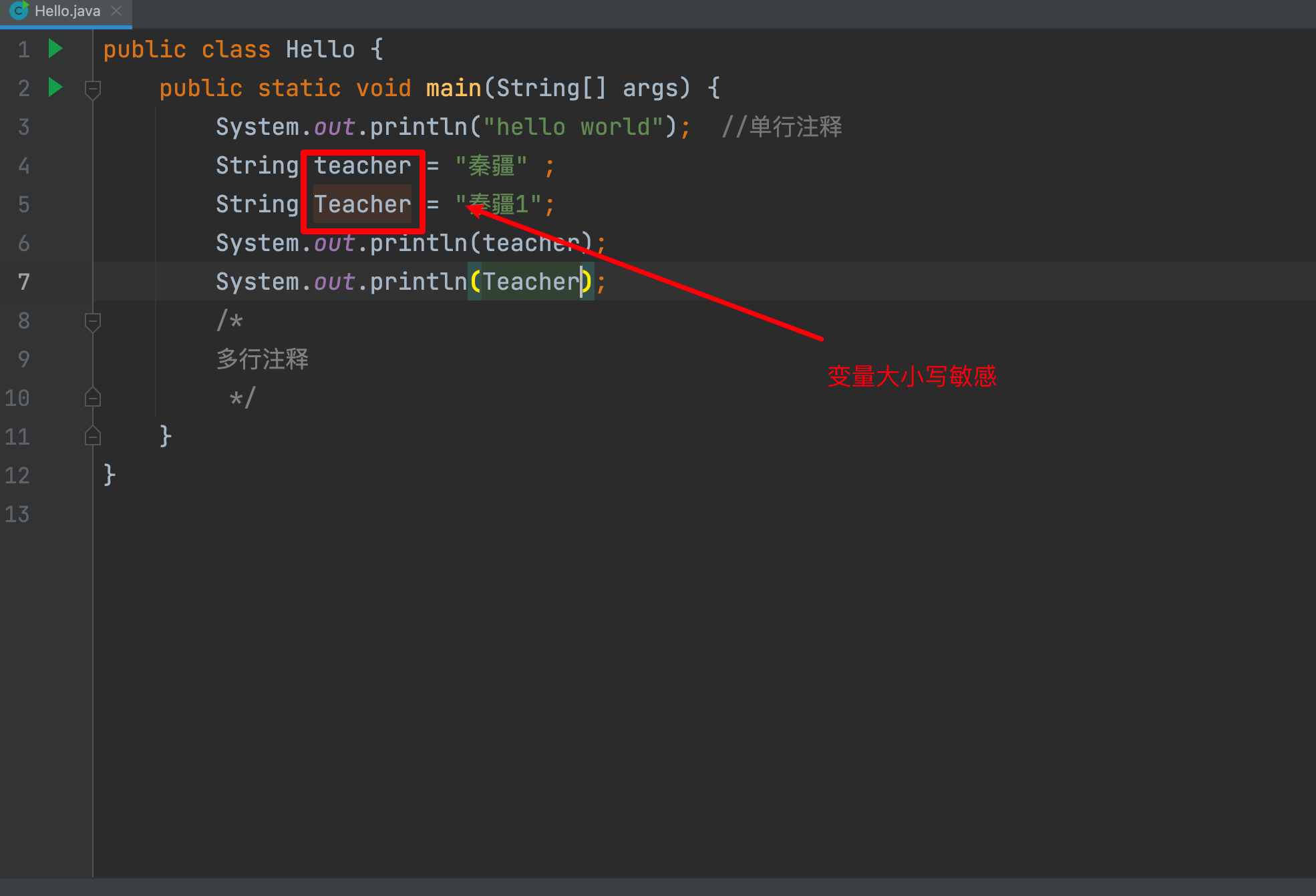Image resolution: width=1316 pixels, height=896 pixels.
Task: Collapse the main method block line 2
Action: coord(93,88)
